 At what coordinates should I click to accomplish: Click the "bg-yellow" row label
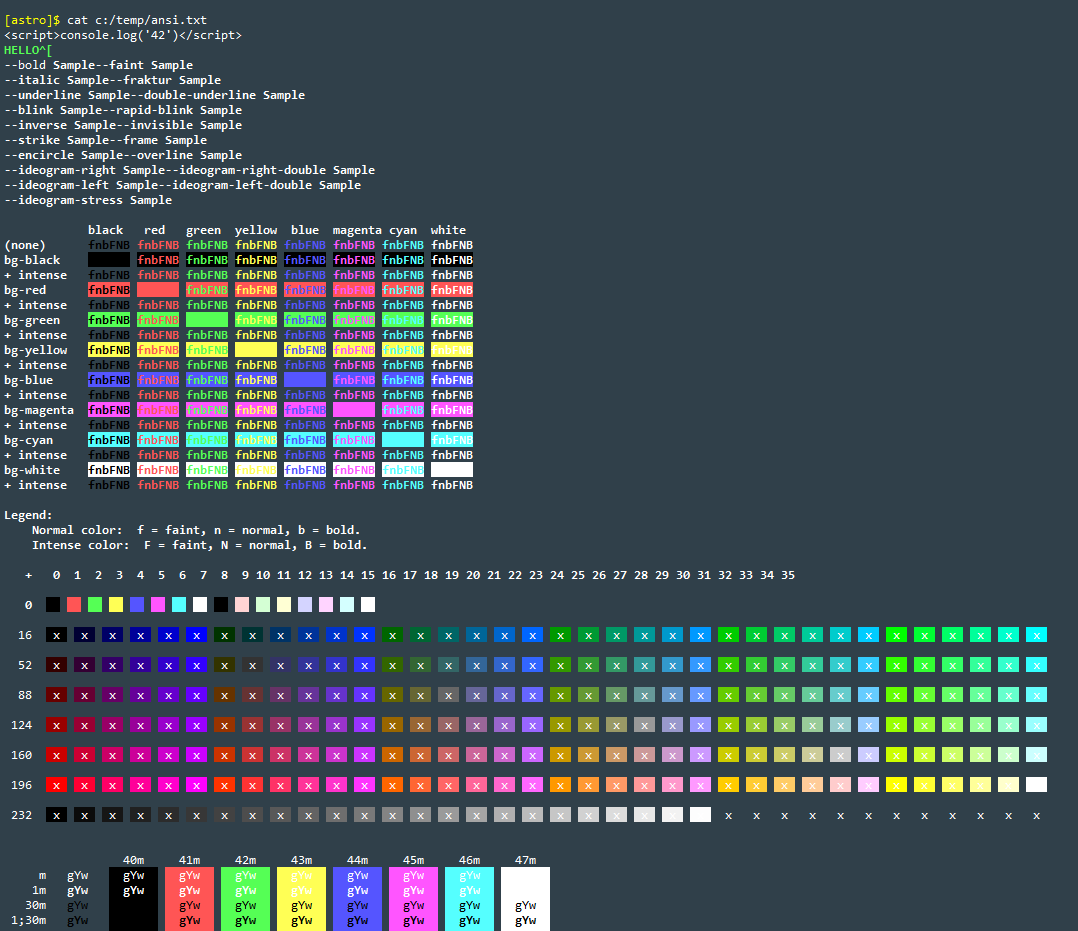[36, 350]
